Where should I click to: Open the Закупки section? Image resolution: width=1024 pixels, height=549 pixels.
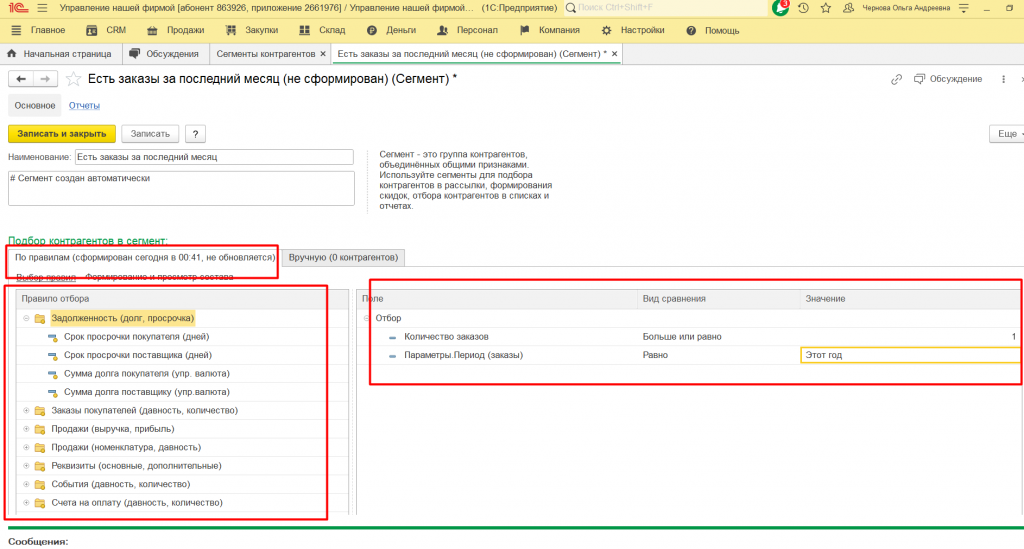251,30
